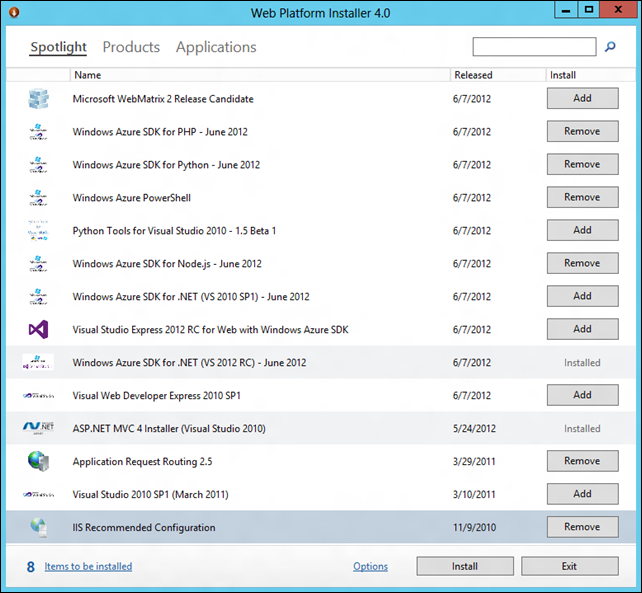Click the 5/24/2012 release date
Screen dimensions: 642x593
(474, 428)
